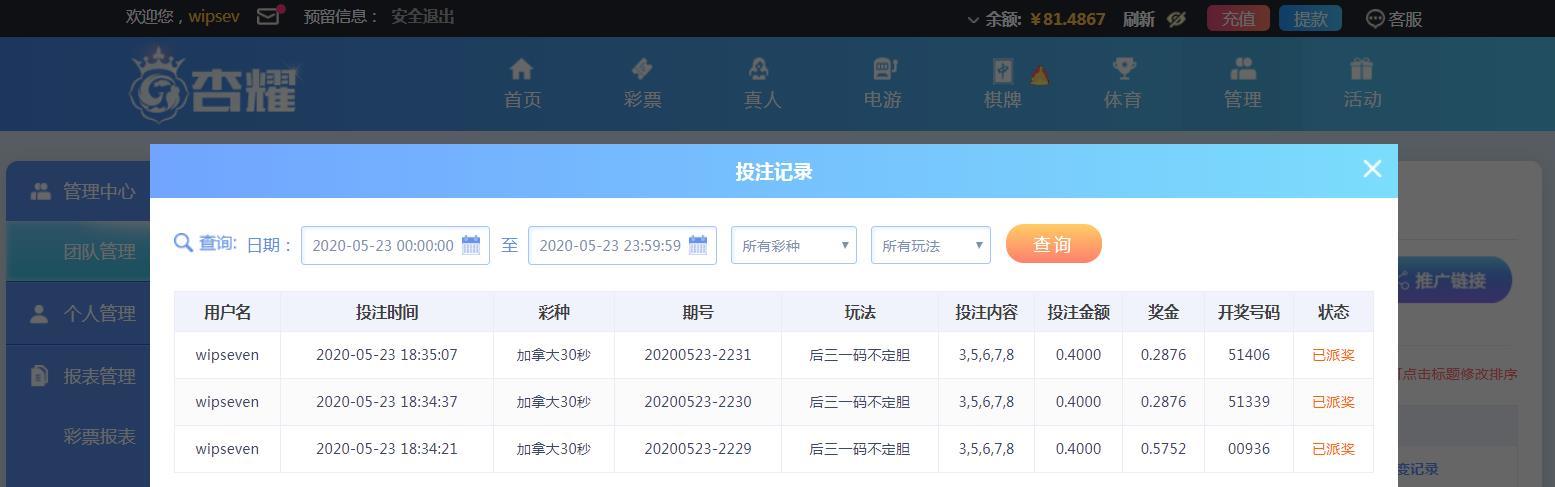Image resolution: width=1555 pixels, height=487 pixels.
Task: Click period number 20200523-2231
Action: pos(698,355)
